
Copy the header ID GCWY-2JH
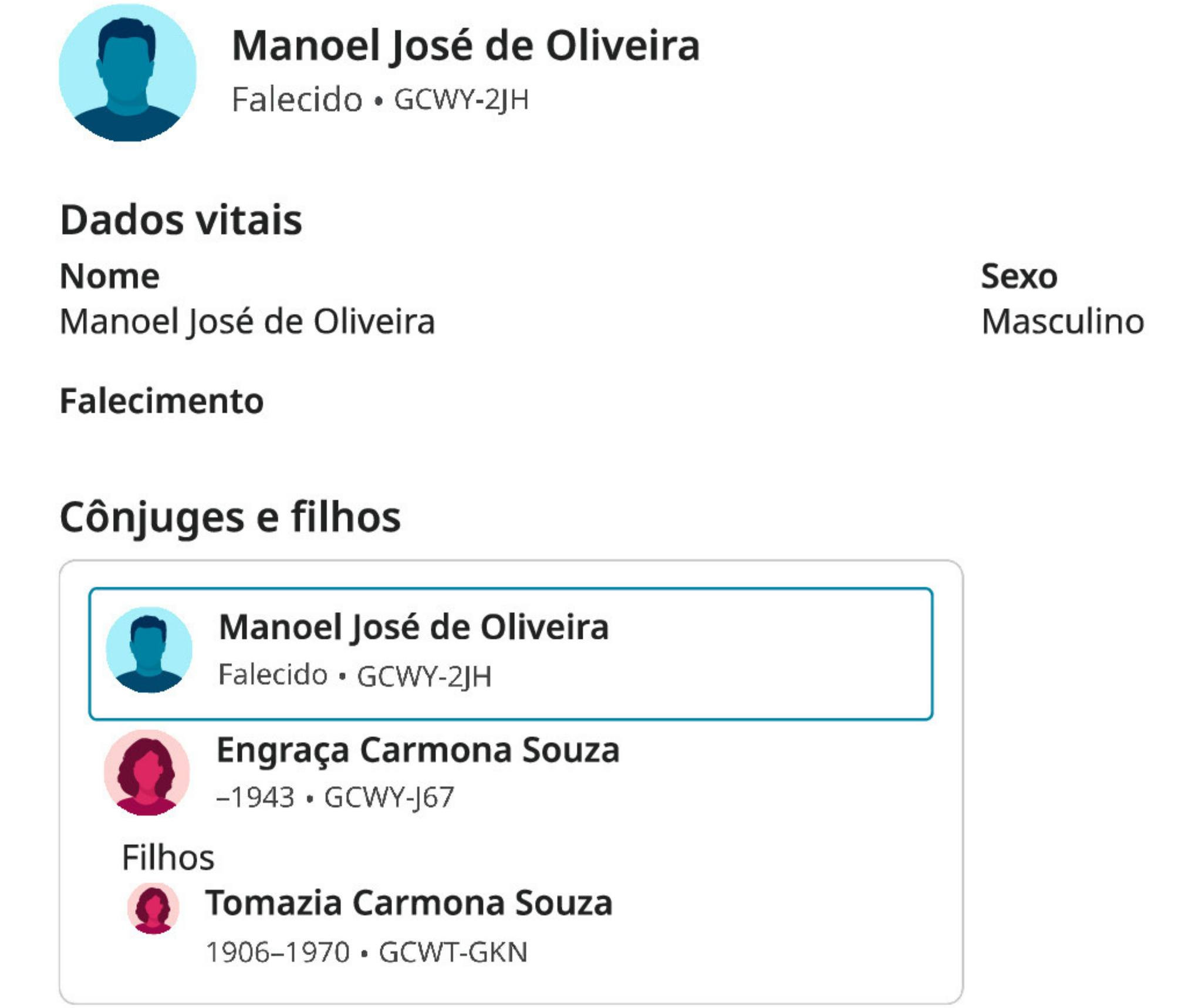point(461,99)
